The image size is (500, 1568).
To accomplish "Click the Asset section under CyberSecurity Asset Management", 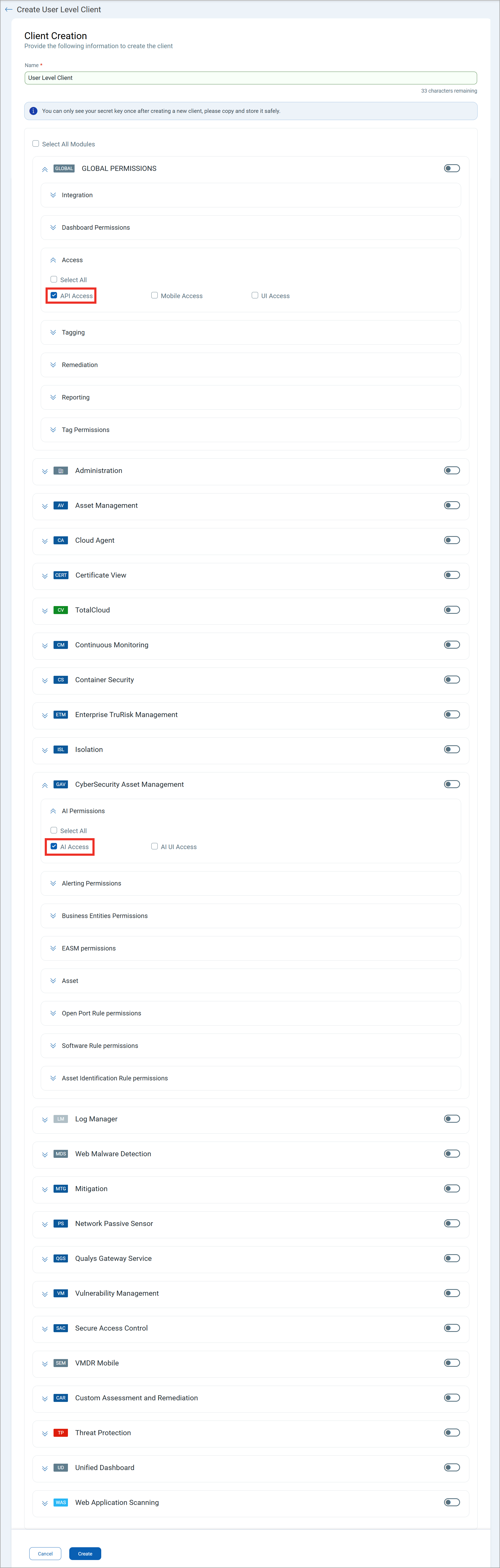I will click(250, 981).
